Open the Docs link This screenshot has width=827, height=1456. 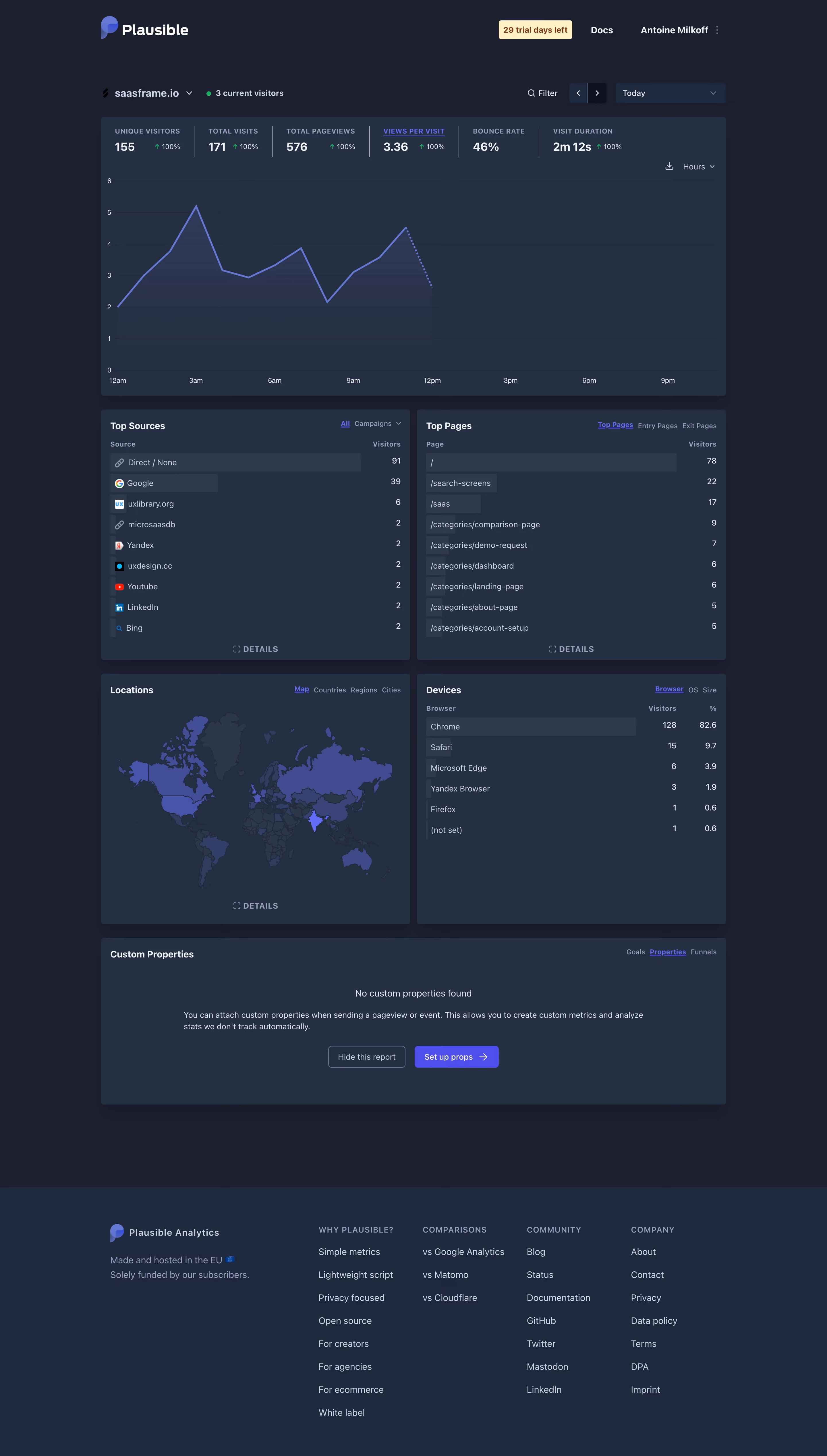tap(602, 30)
